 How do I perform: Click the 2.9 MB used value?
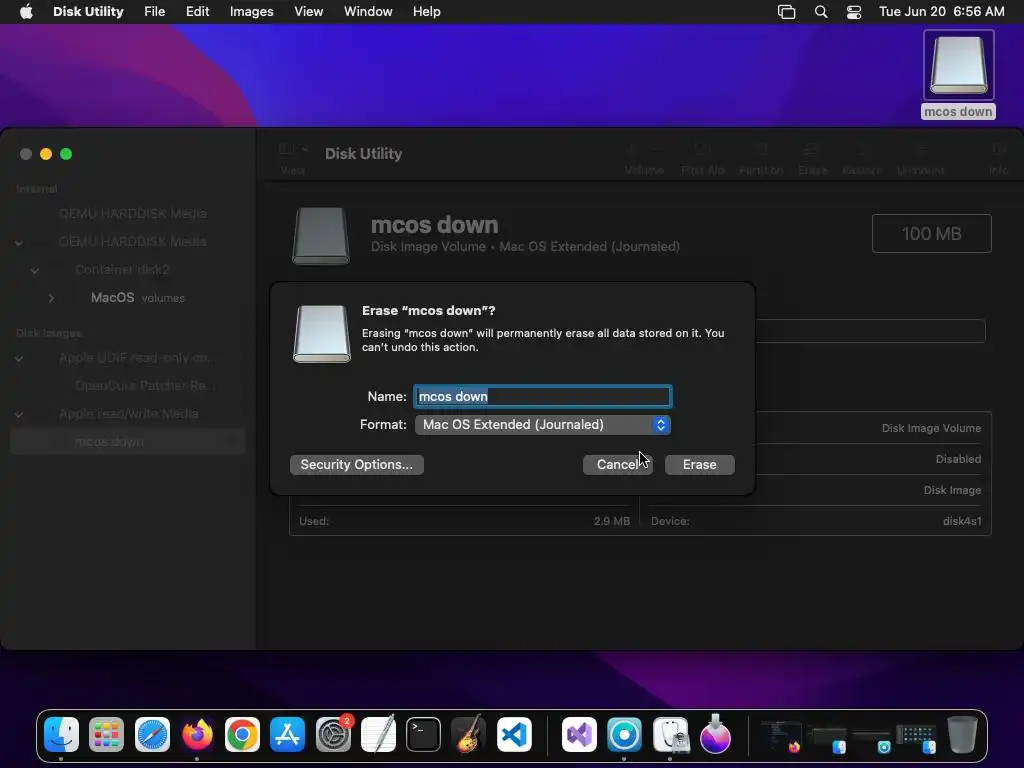612,521
